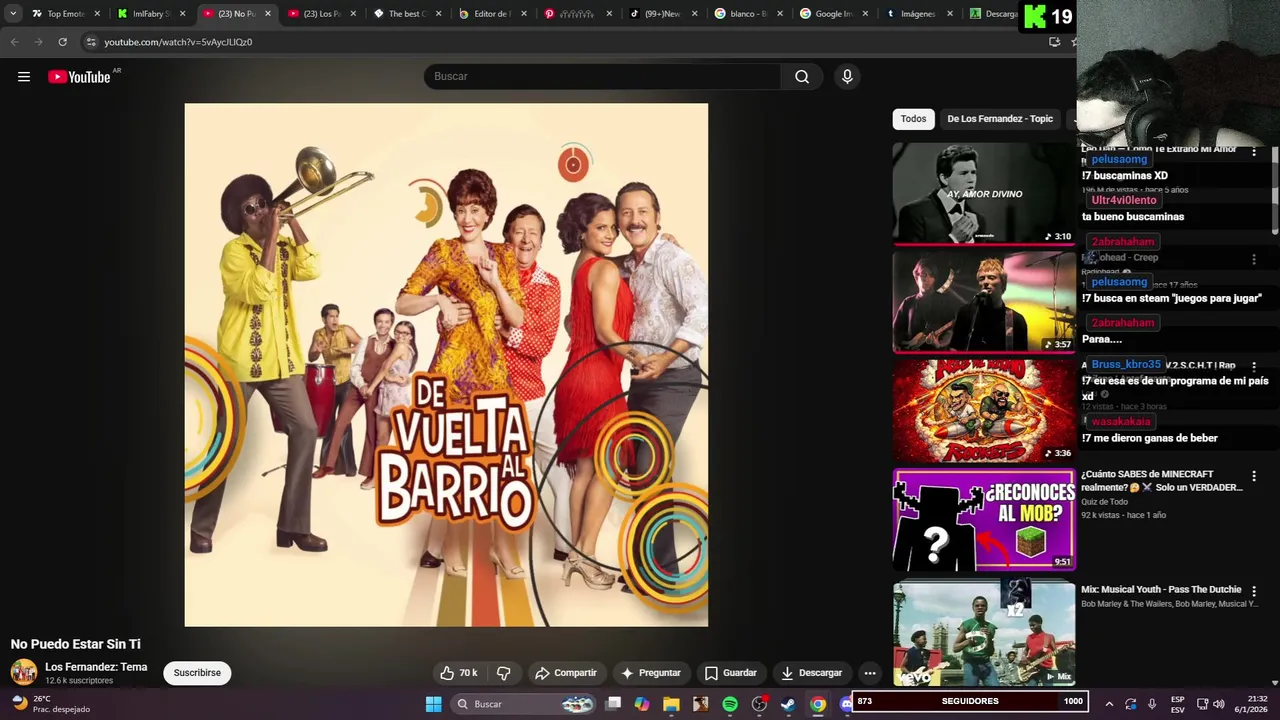Download video with Descargar button
1280x720 pixels.
pos(812,673)
